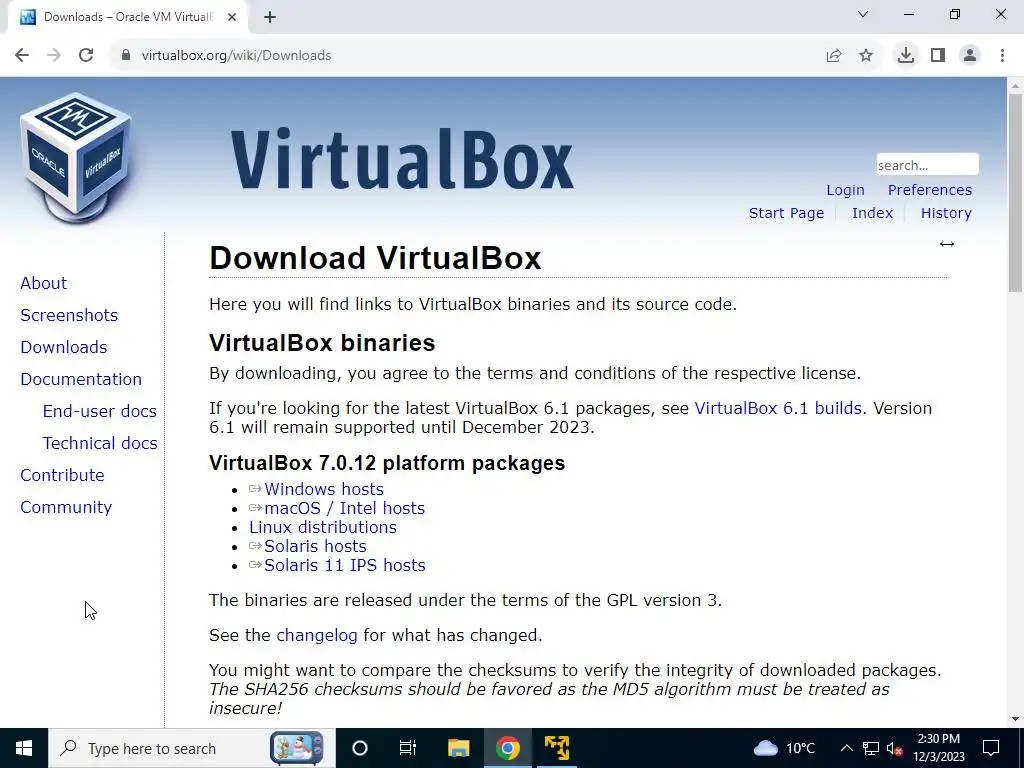This screenshot has width=1024, height=768.
Task: Go to Start Page link
Action: tap(786, 213)
